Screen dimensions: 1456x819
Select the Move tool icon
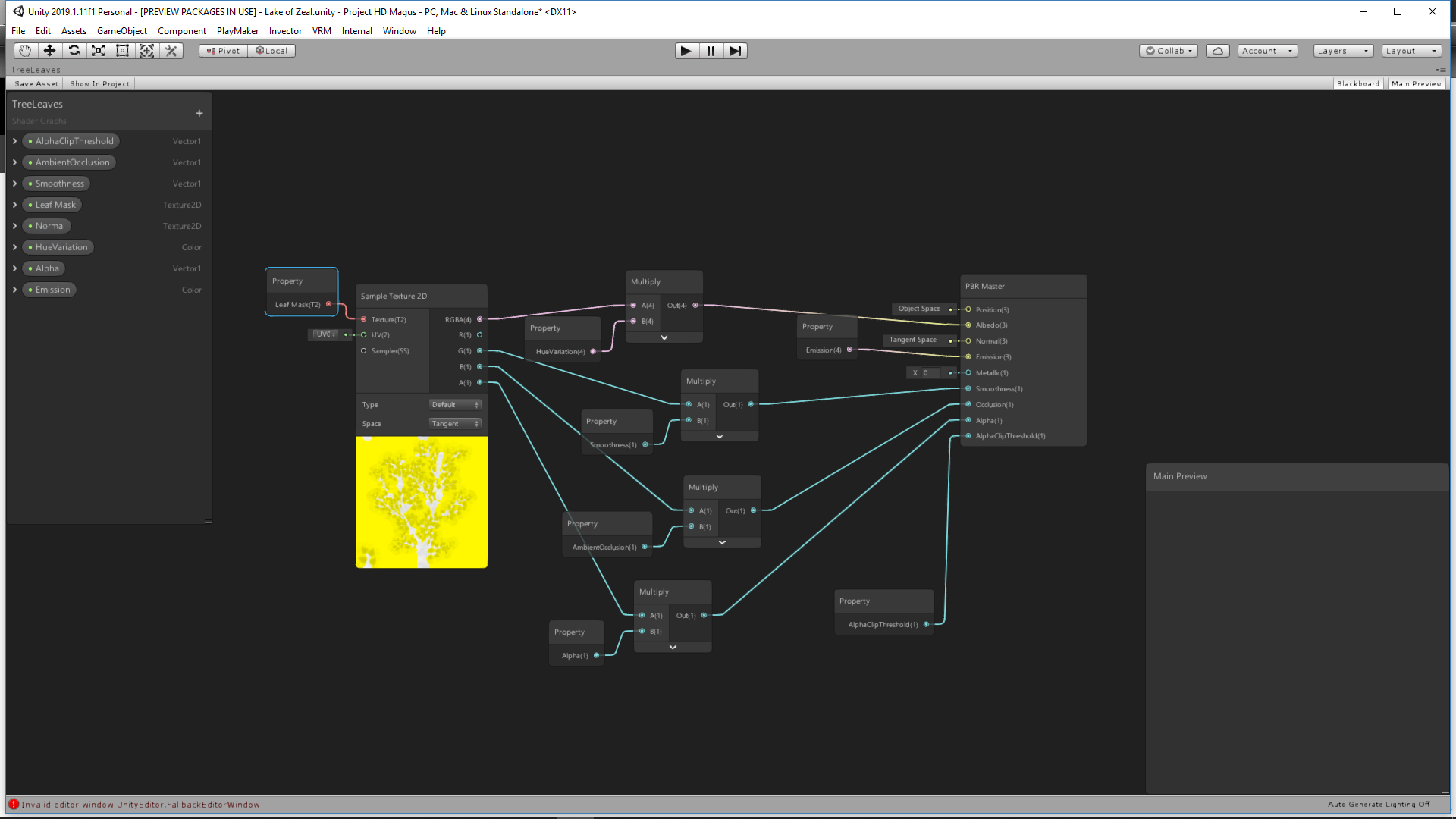(x=49, y=51)
